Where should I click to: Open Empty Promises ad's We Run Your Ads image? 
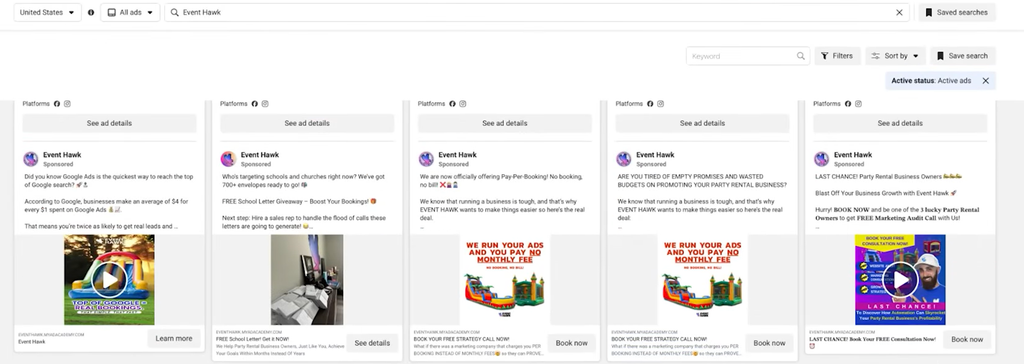pyautogui.click(x=702, y=280)
